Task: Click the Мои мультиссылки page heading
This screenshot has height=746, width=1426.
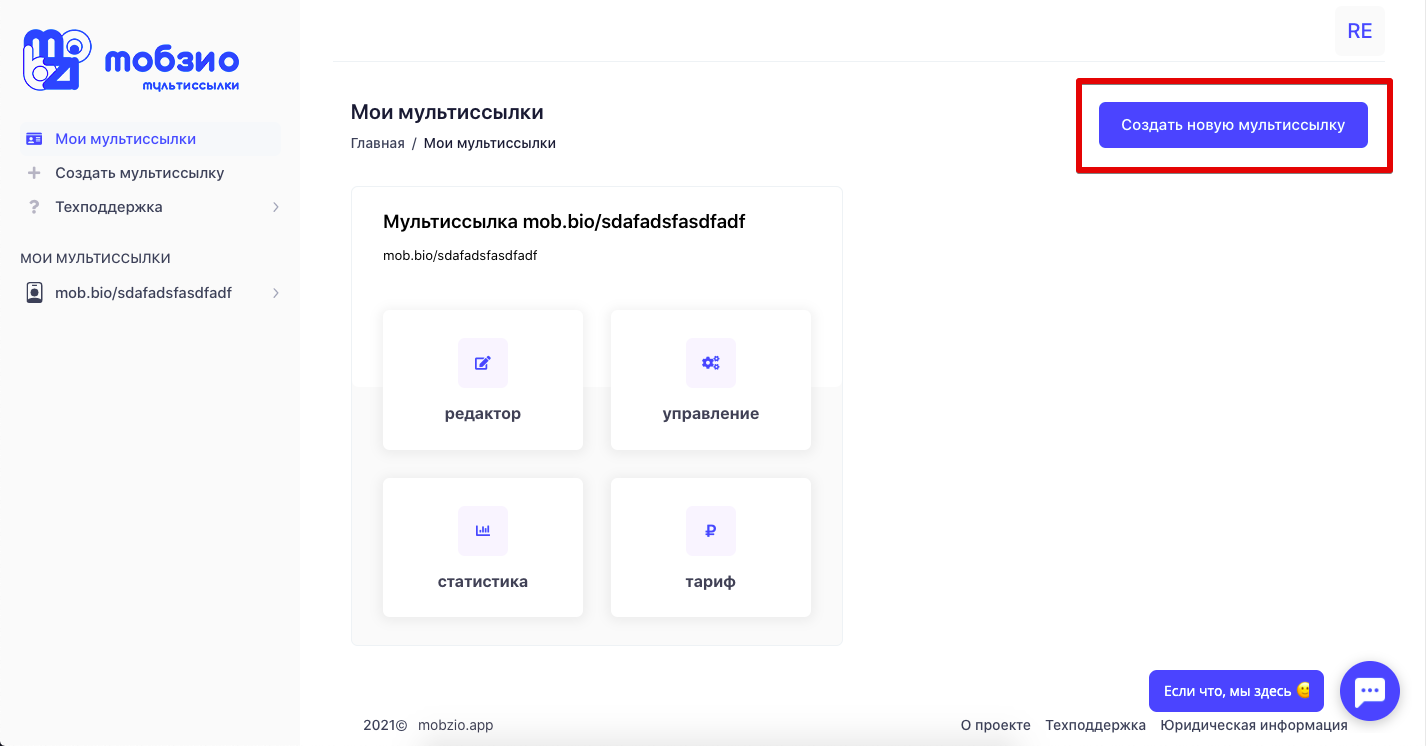Action: [447, 112]
